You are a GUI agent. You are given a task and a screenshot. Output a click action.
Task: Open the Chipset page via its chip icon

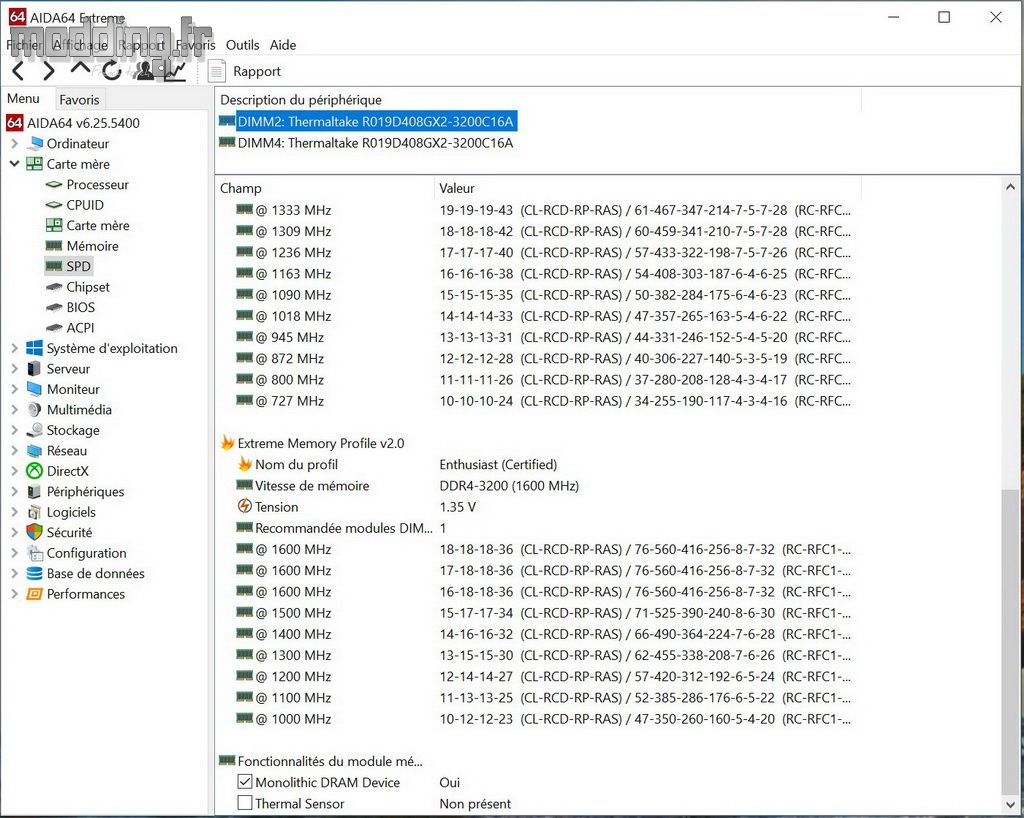click(54, 287)
